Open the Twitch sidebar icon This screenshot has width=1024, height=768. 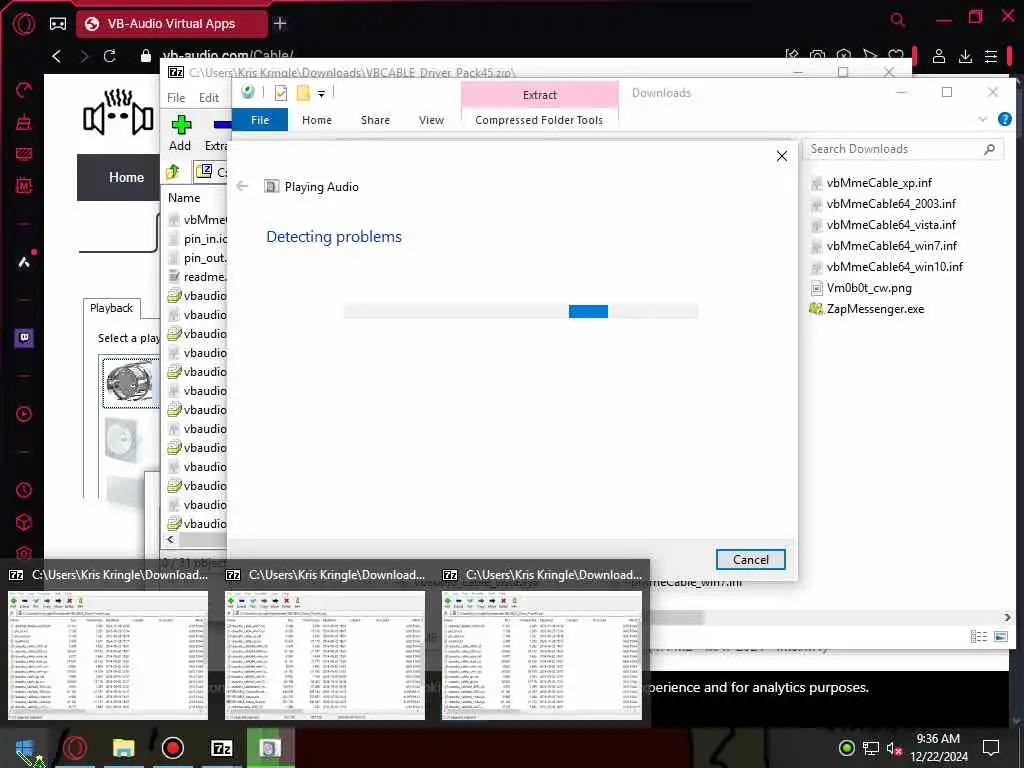pyautogui.click(x=24, y=338)
